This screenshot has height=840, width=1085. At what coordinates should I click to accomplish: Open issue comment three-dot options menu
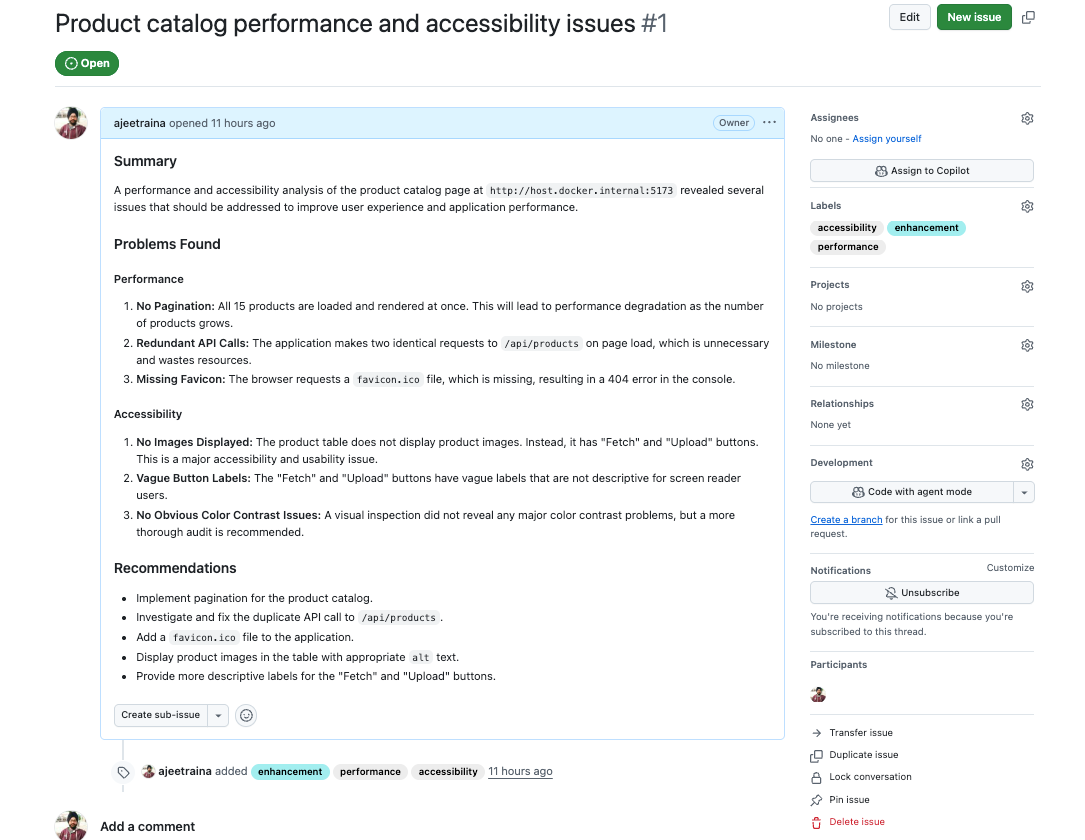pos(769,123)
